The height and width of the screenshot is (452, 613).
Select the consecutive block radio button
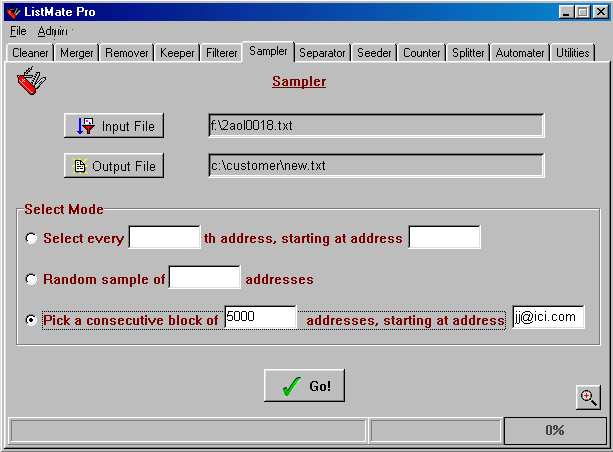(x=31, y=320)
